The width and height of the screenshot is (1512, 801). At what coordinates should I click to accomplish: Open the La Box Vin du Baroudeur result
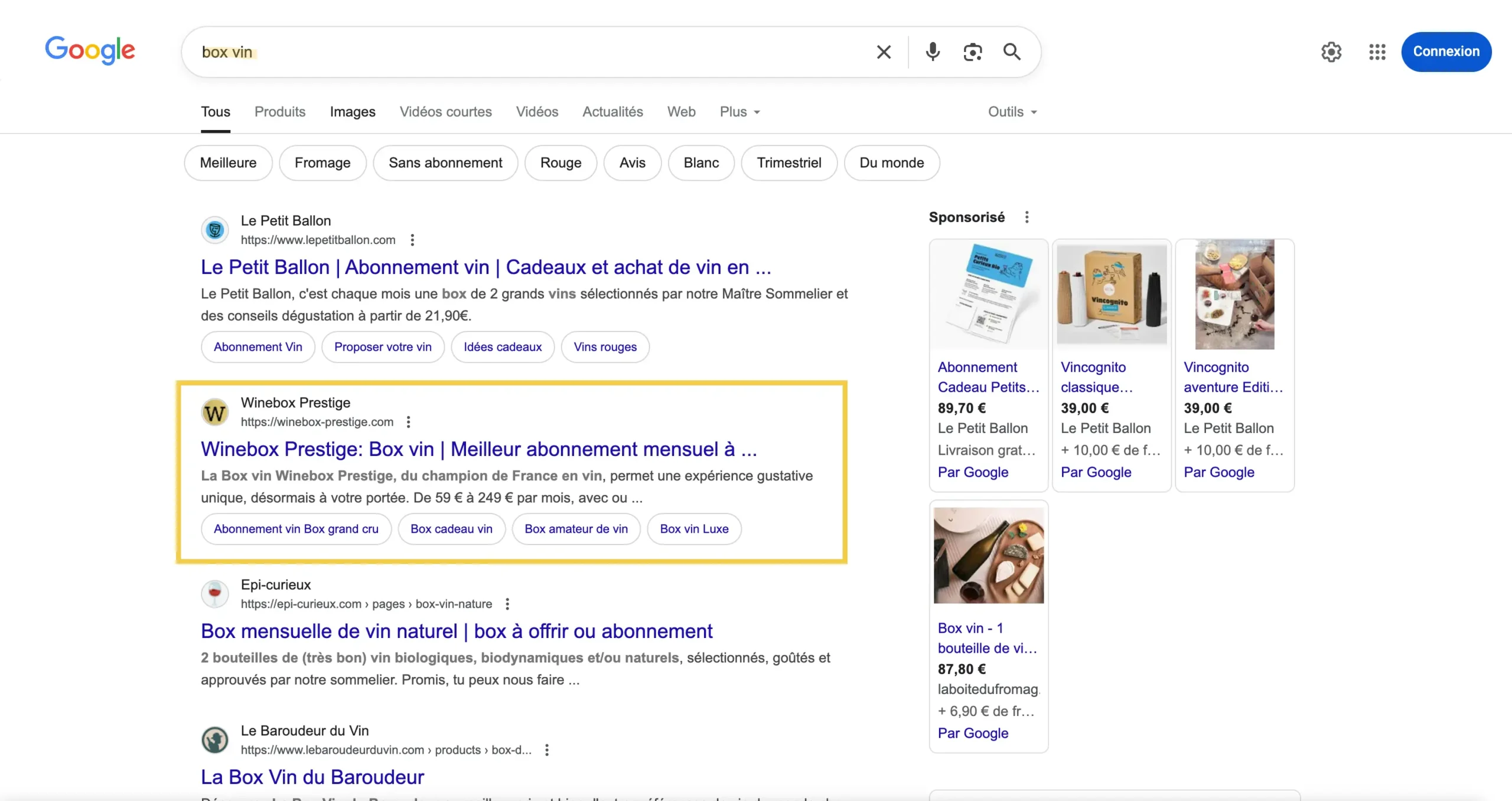point(312,777)
